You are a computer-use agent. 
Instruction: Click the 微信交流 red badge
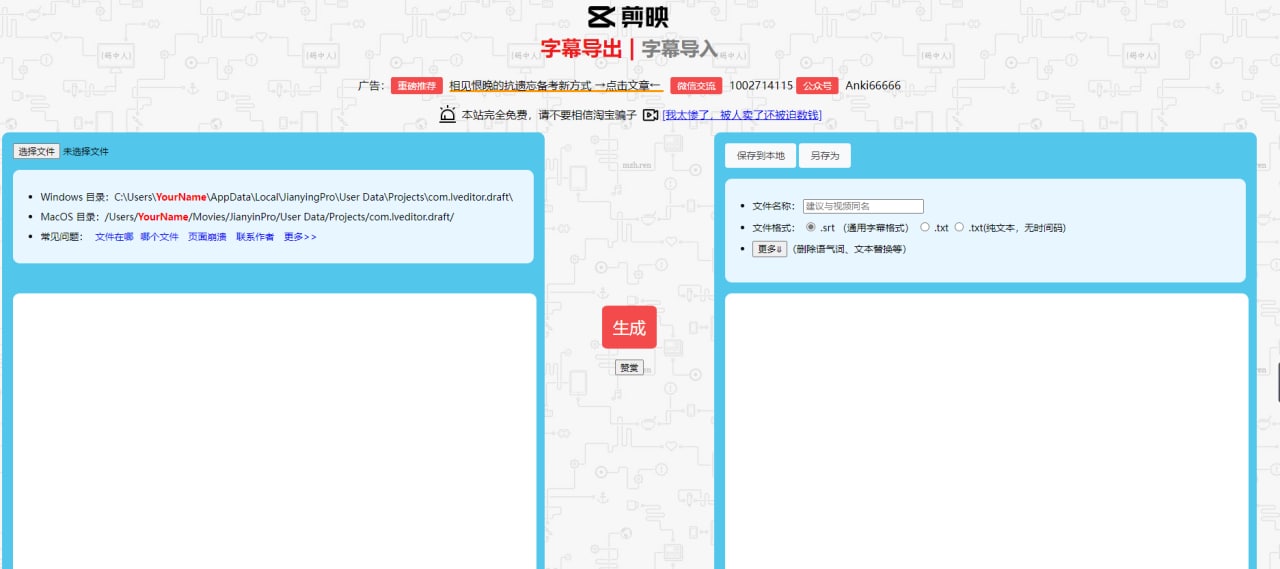coord(696,86)
